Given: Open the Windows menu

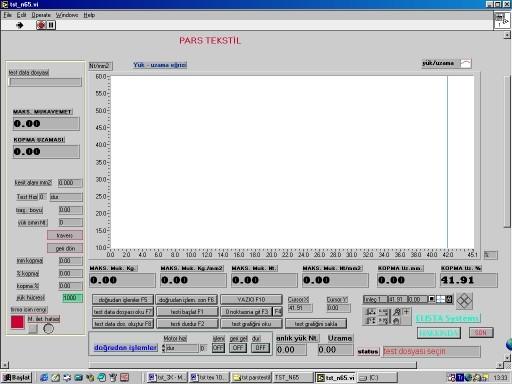Looking at the screenshot, I should click(67, 15).
